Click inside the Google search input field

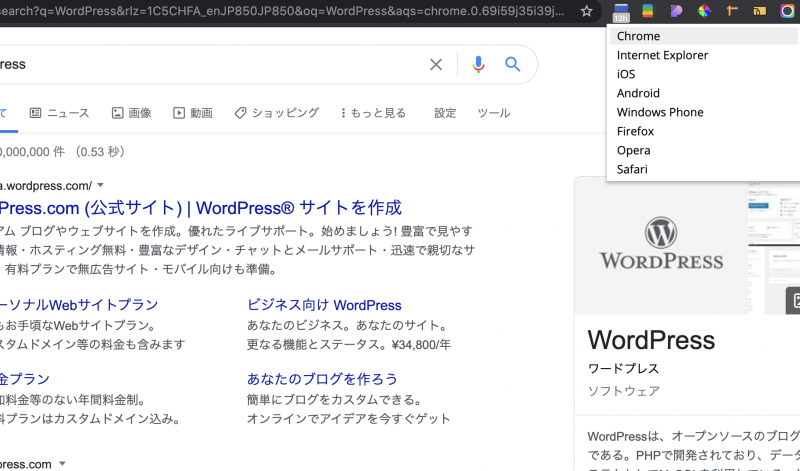pyautogui.click(x=214, y=64)
